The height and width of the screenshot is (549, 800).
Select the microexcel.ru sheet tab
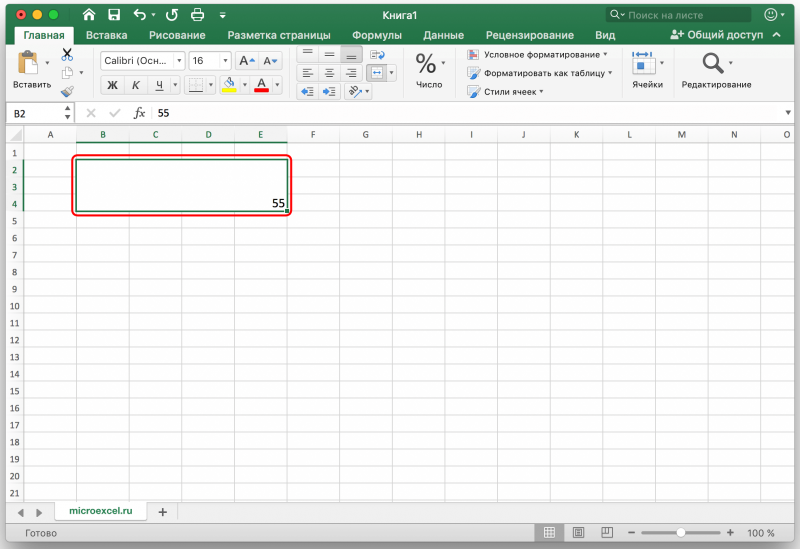[x=101, y=511]
